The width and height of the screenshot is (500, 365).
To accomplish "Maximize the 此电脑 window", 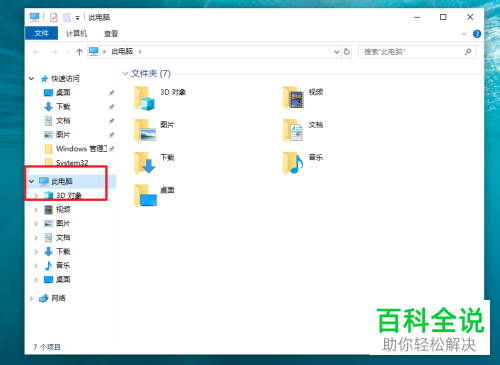I will (443, 17).
